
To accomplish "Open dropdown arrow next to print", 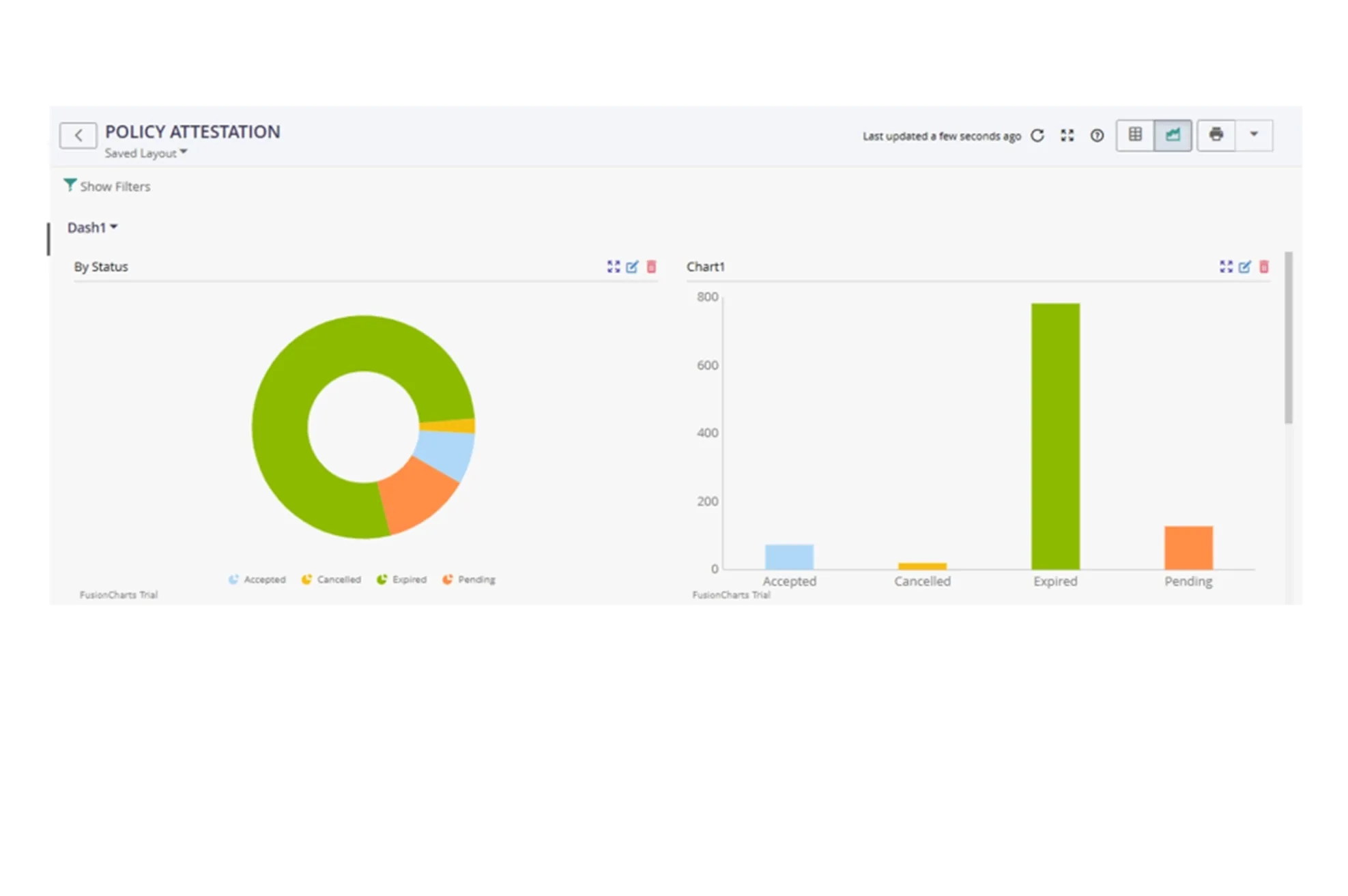I will (x=1254, y=135).
